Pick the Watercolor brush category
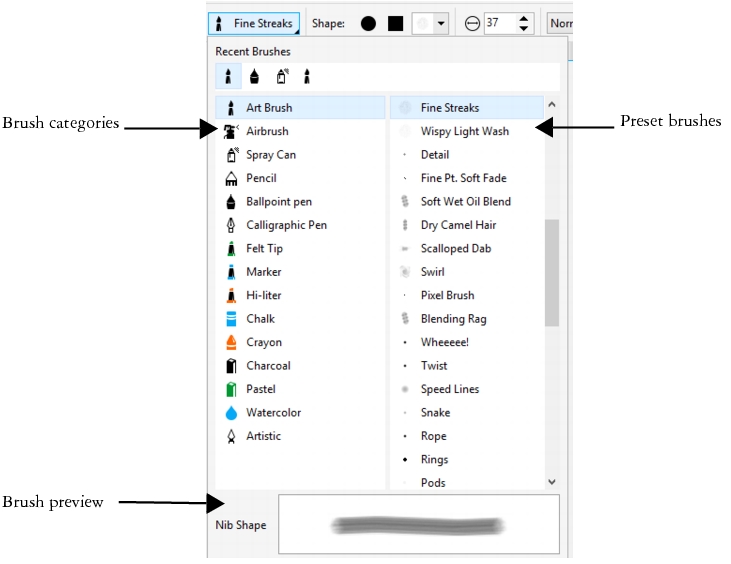 coord(273,413)
